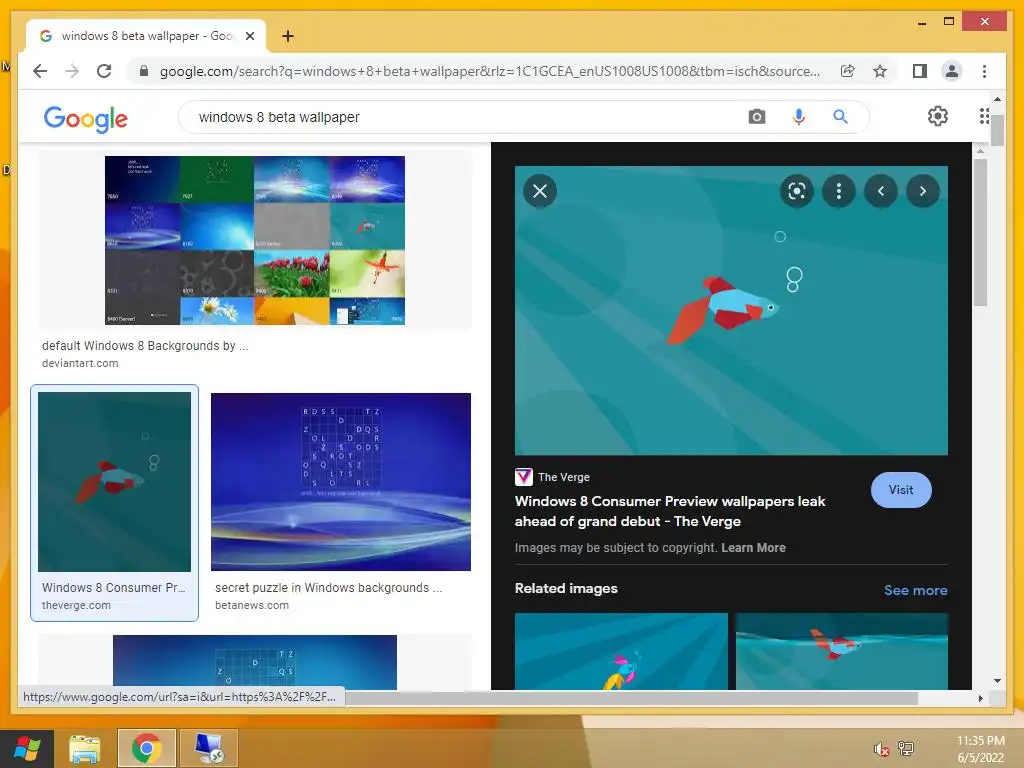Click the Verge article title link
Image resolution: width=1024 pixels, height=768 pixels.
point(670,511)
